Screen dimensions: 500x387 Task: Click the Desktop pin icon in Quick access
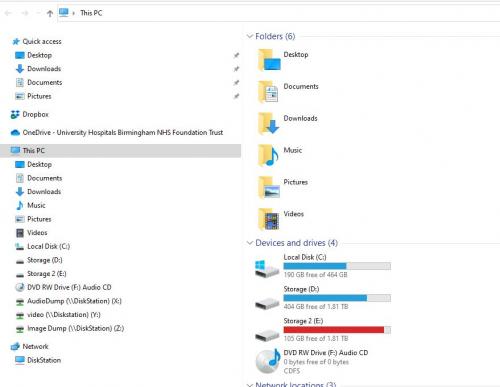coord(236,55)
